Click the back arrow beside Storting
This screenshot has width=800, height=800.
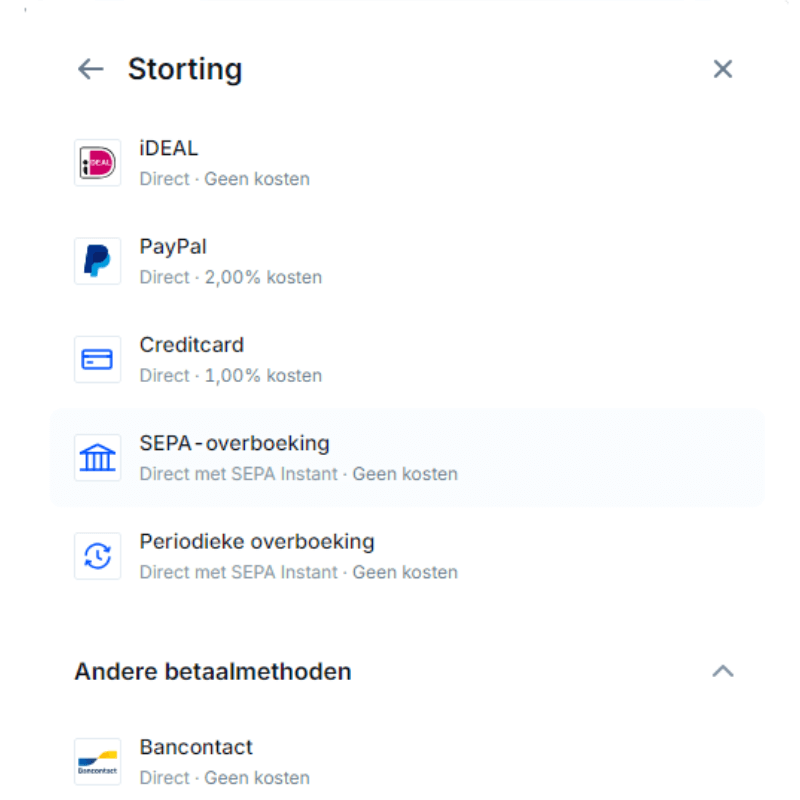[90, 68]
